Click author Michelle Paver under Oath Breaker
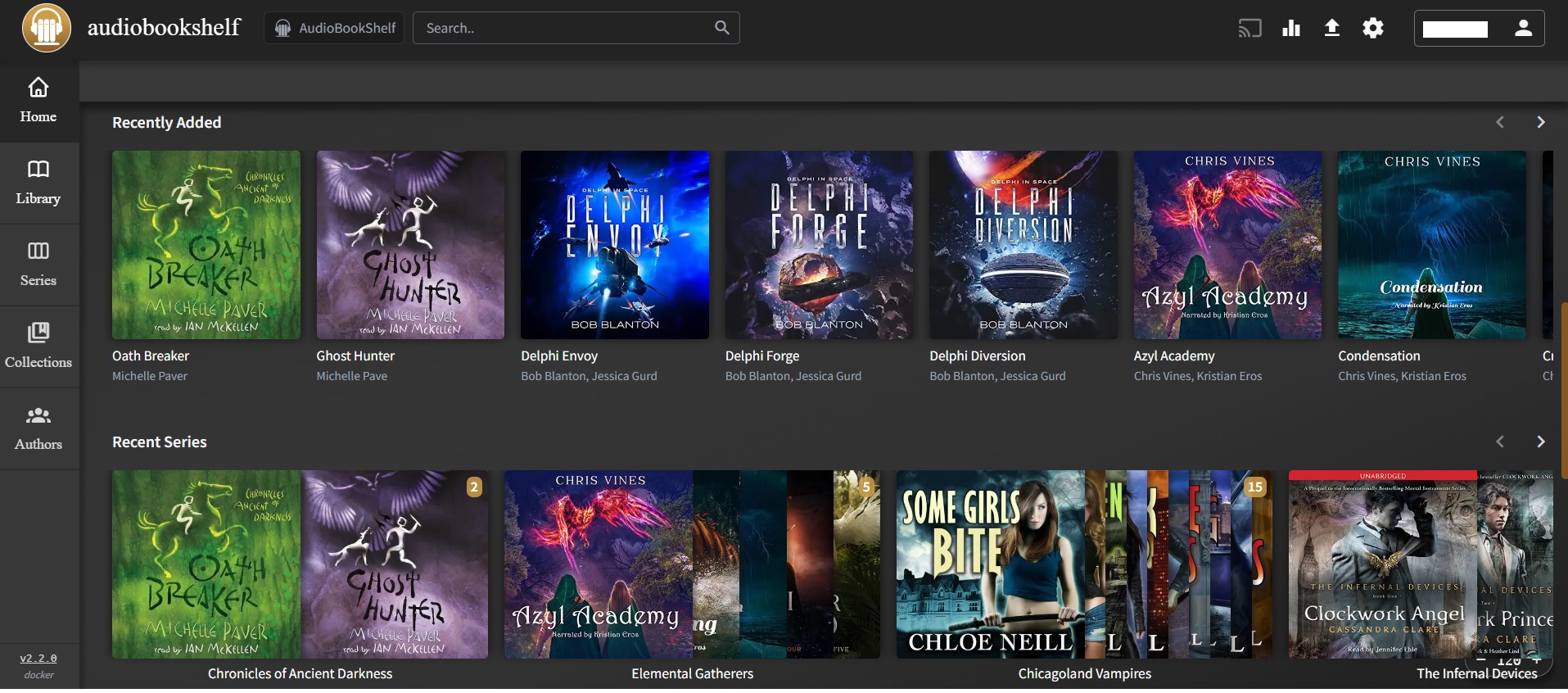This screenshot has width=1568, height=693. pos(150,376)
